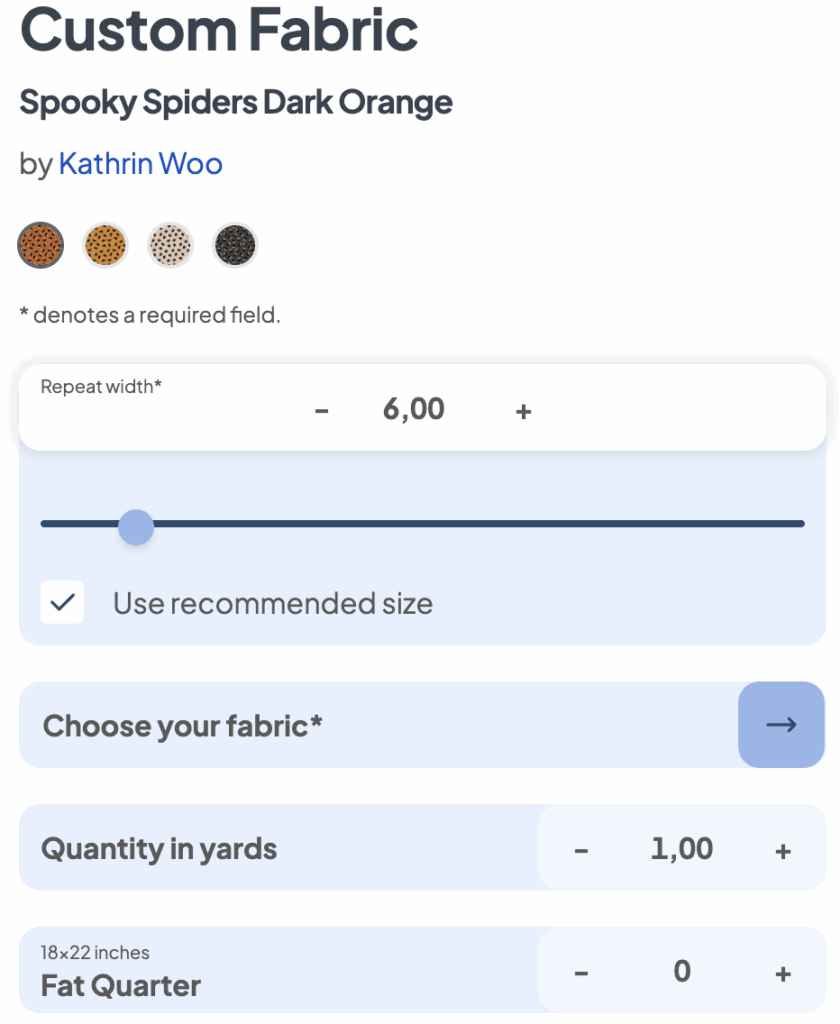Decrease quantity in yards
Image resolution: width=840 pixels, height=1024 pixels.
581,851
